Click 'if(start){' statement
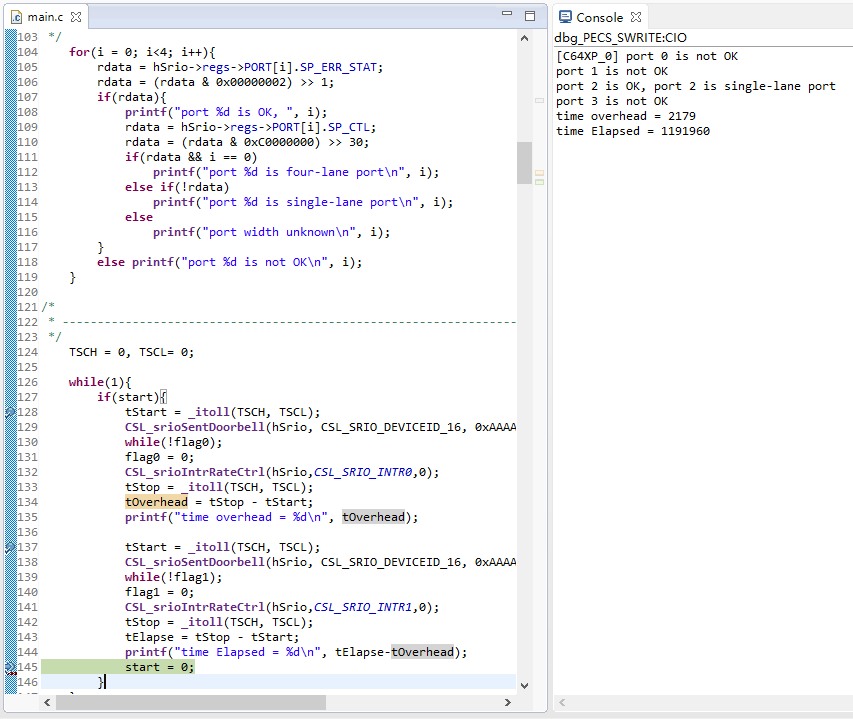 (x=132, y=397)
